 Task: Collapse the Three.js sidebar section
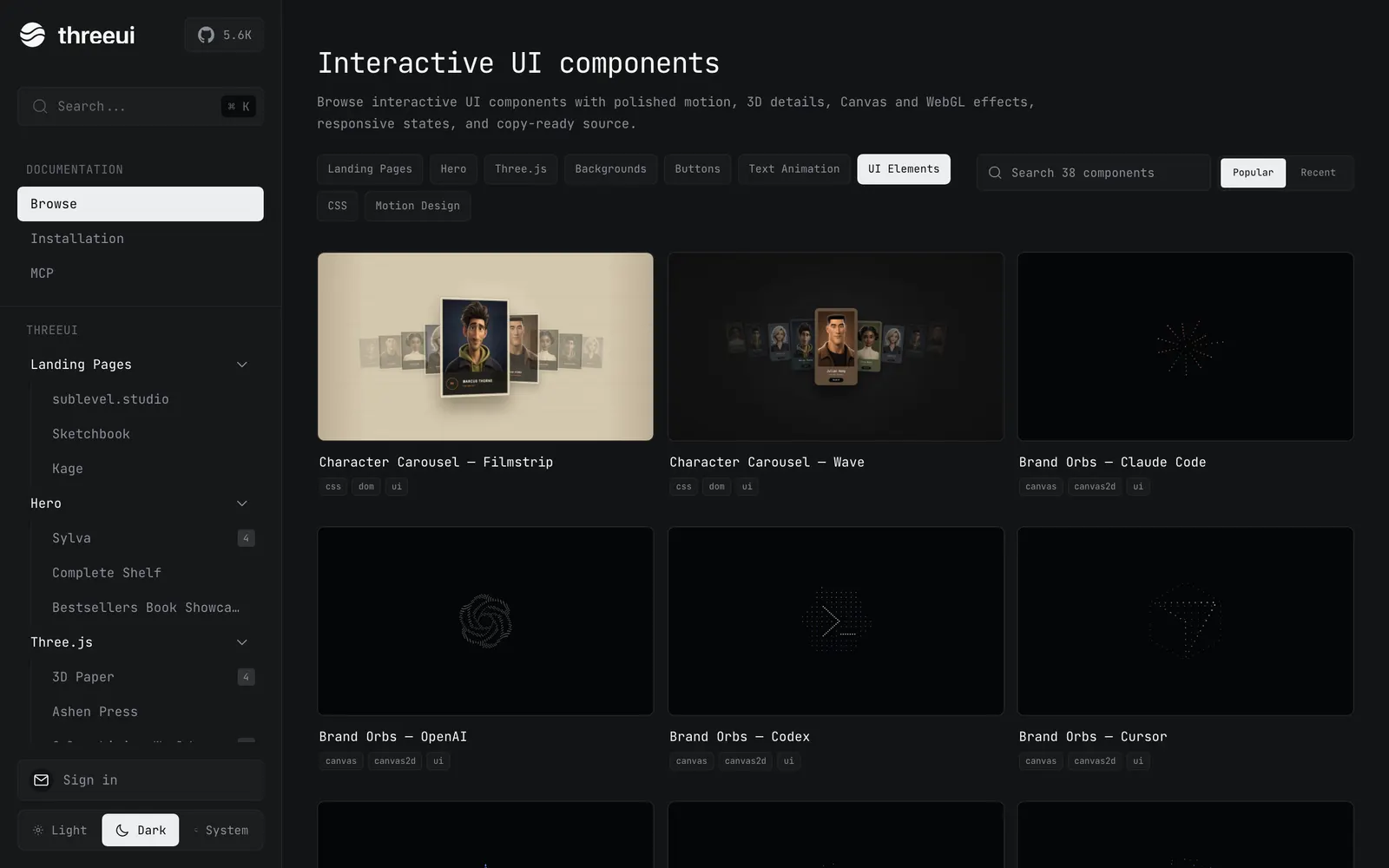click(x=242, y=642)
